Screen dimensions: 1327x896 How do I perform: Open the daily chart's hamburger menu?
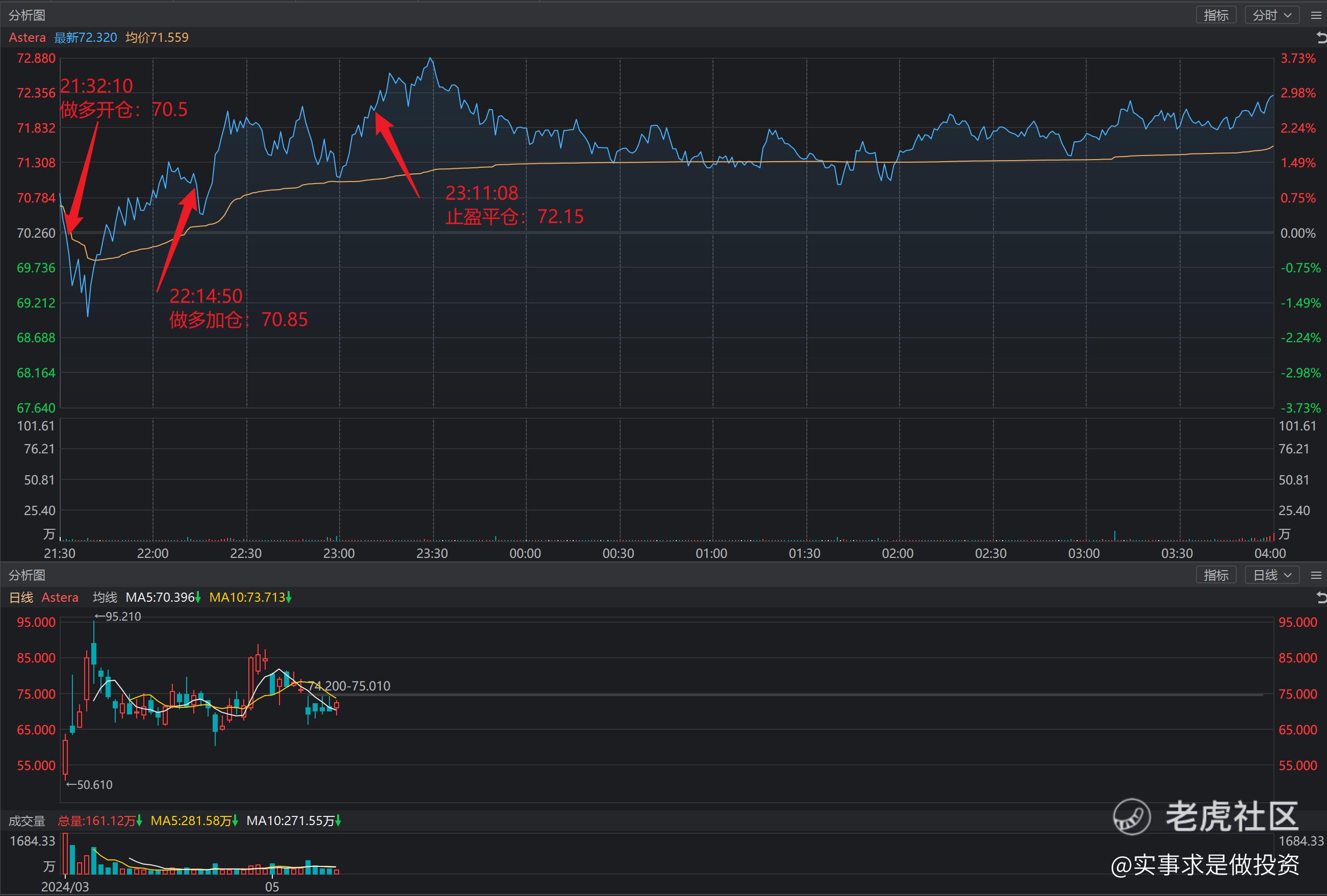point(1316,575)
